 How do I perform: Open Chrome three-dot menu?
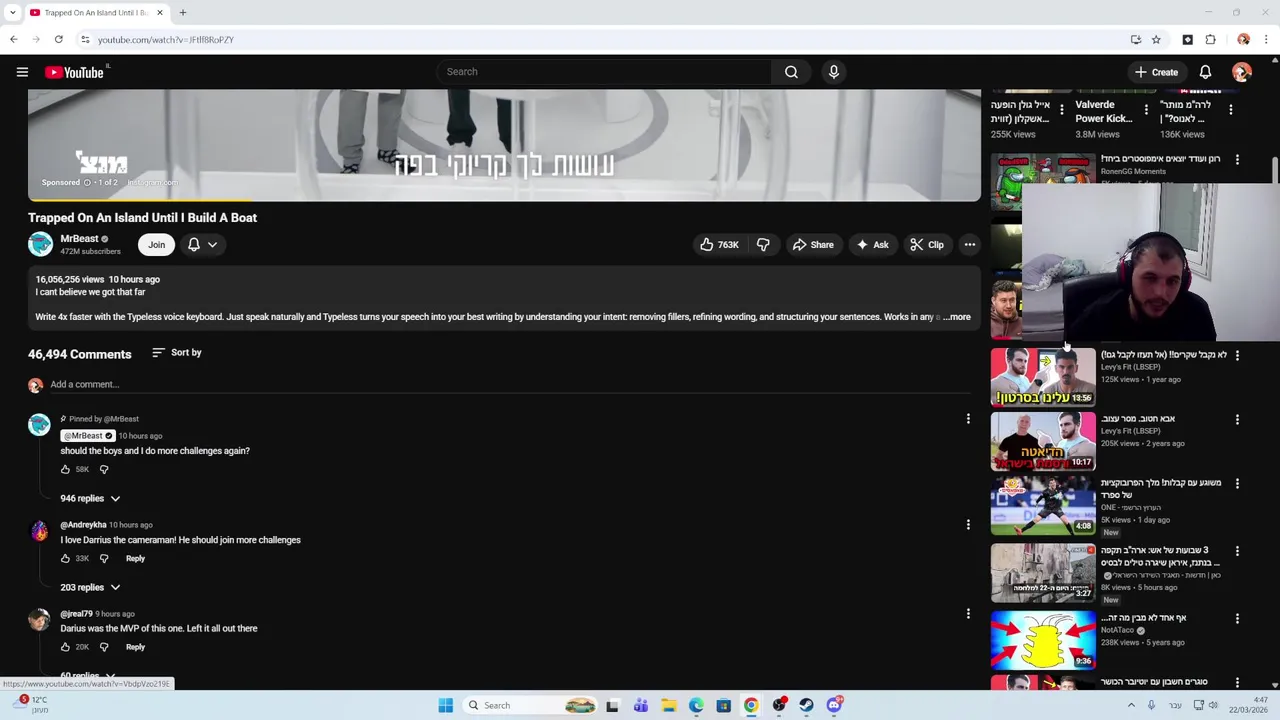click(x=1266, y=39)
